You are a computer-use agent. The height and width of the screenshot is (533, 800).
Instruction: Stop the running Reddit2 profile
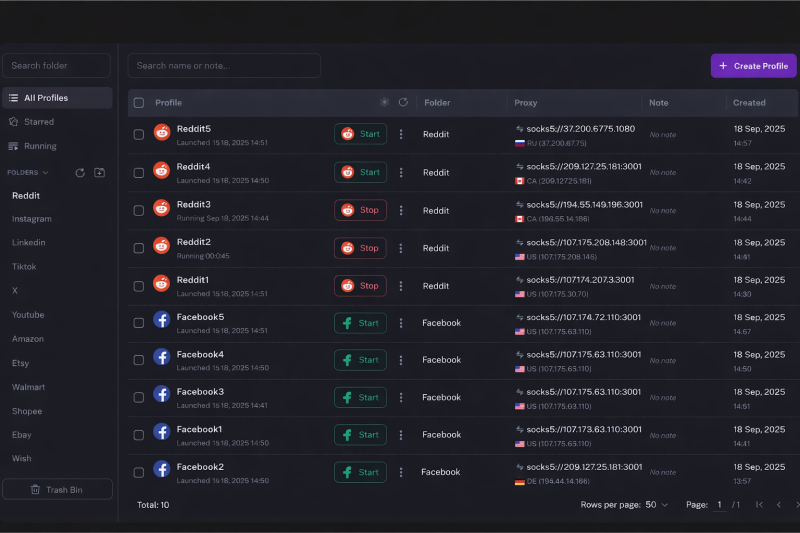[x=360, y=248]
